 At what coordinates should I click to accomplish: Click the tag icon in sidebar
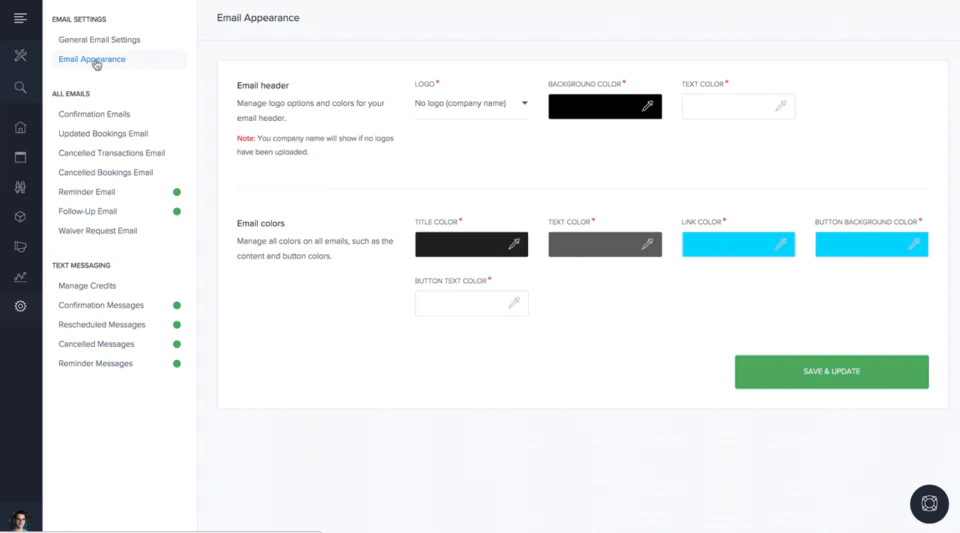tap(20, 247)
